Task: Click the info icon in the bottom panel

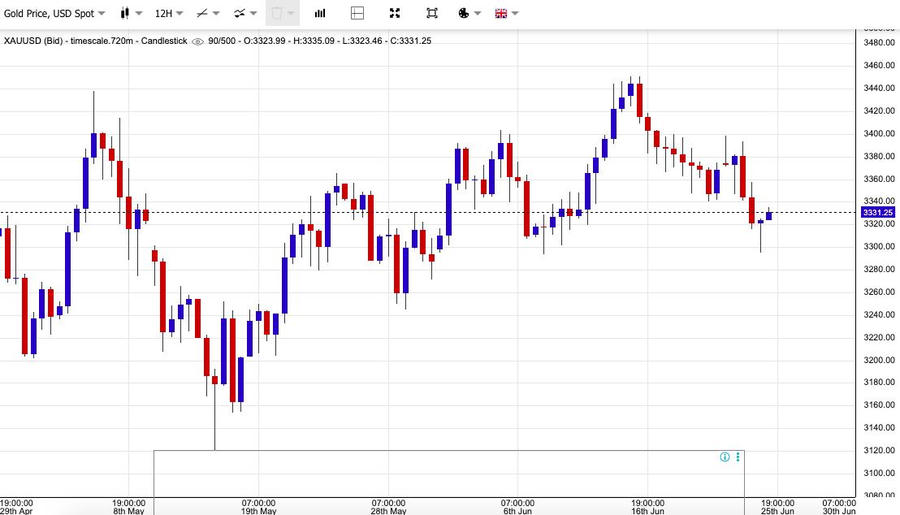Action: [724, 457]
